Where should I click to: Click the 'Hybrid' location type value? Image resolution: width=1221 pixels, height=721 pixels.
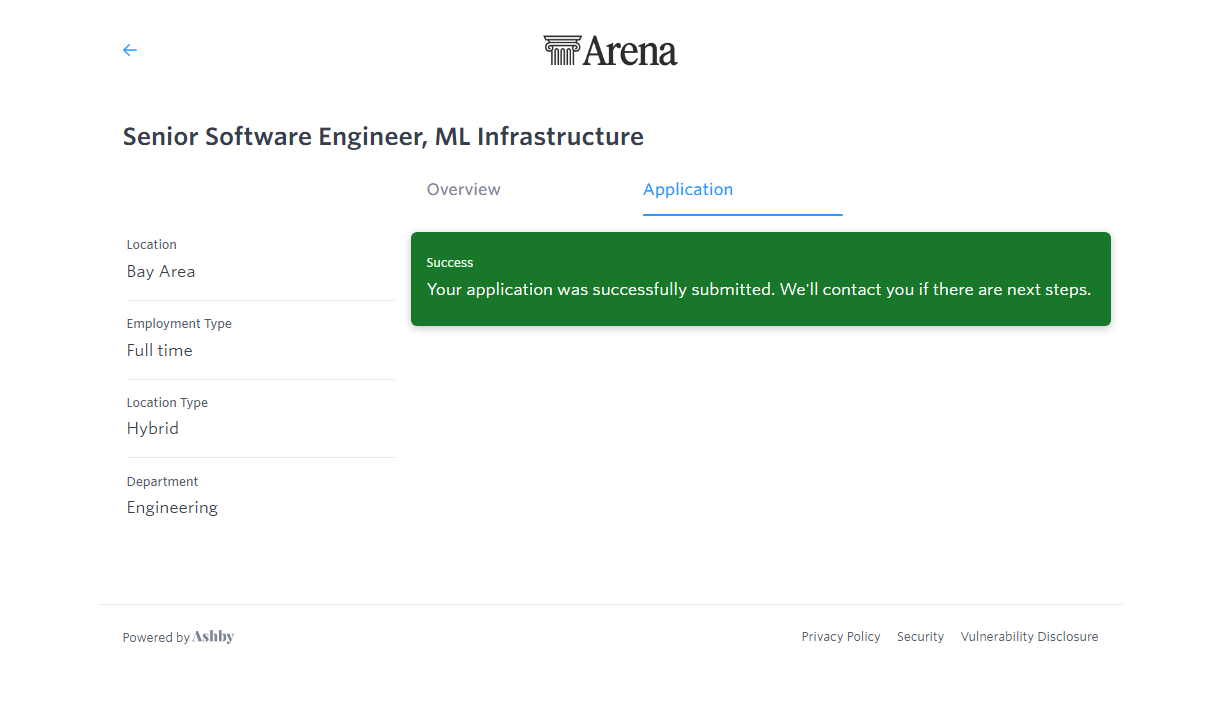click(x=152, y=429)
